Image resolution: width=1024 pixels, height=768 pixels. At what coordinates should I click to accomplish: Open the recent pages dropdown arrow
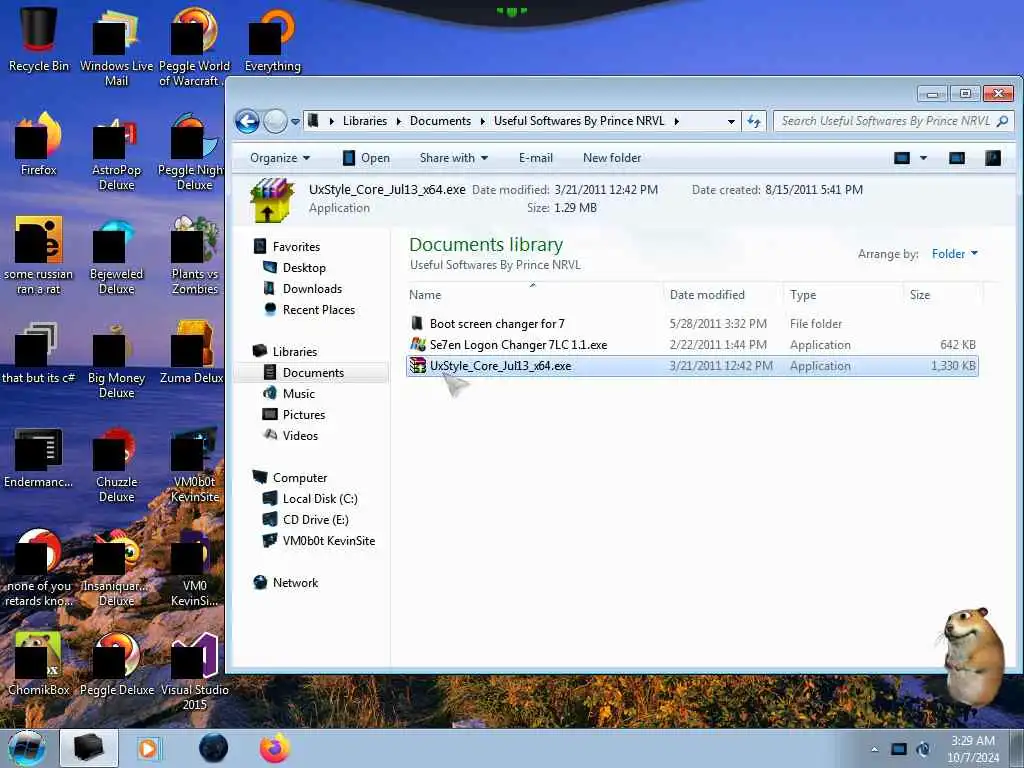[295, 121]
